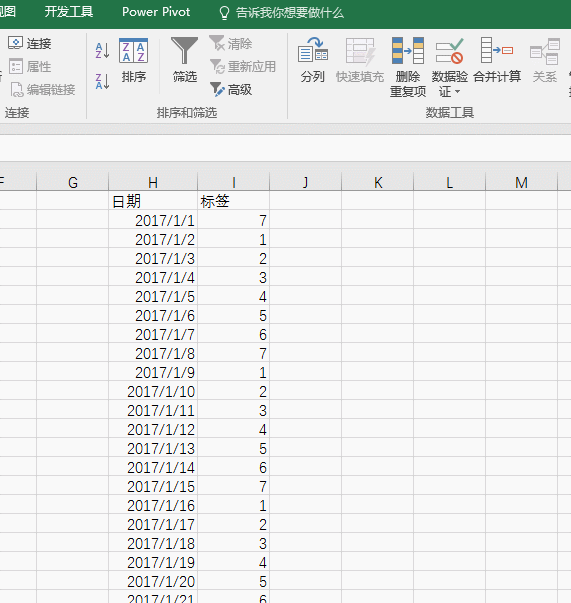
Task: Select the cell 2017/1/14
Action: 153,467
